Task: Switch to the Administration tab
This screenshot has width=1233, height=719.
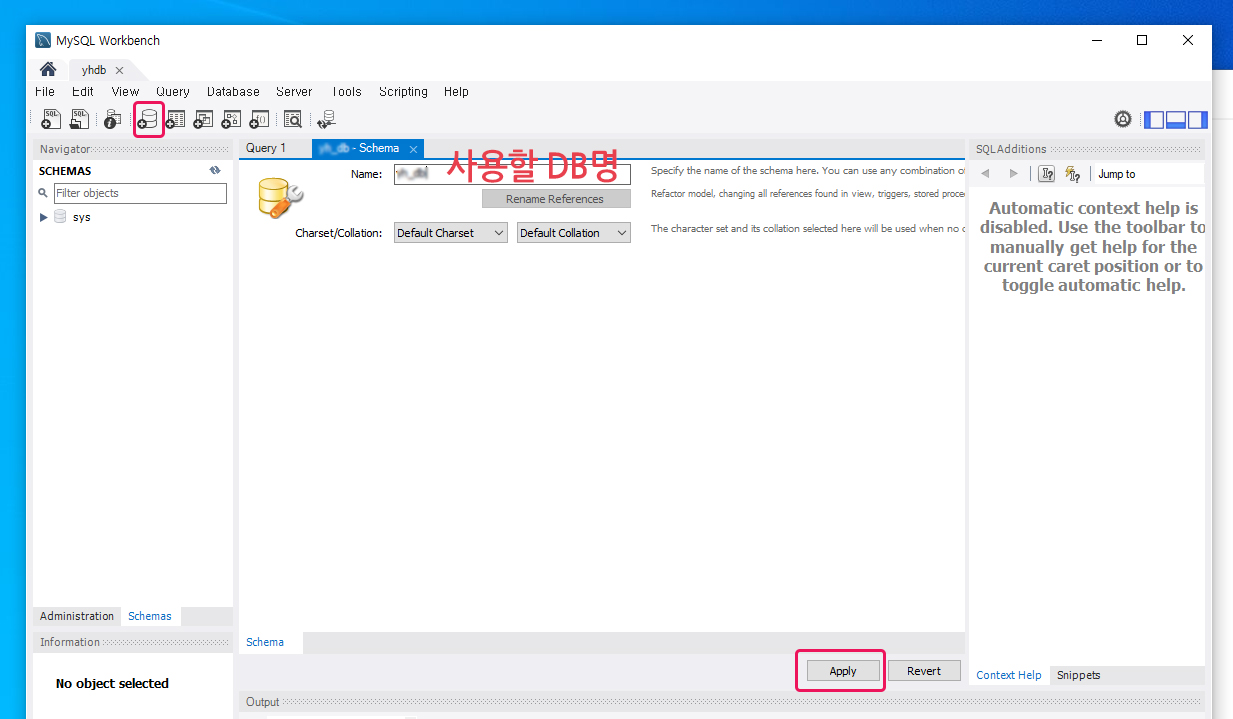Action: [x=77, y=616]
